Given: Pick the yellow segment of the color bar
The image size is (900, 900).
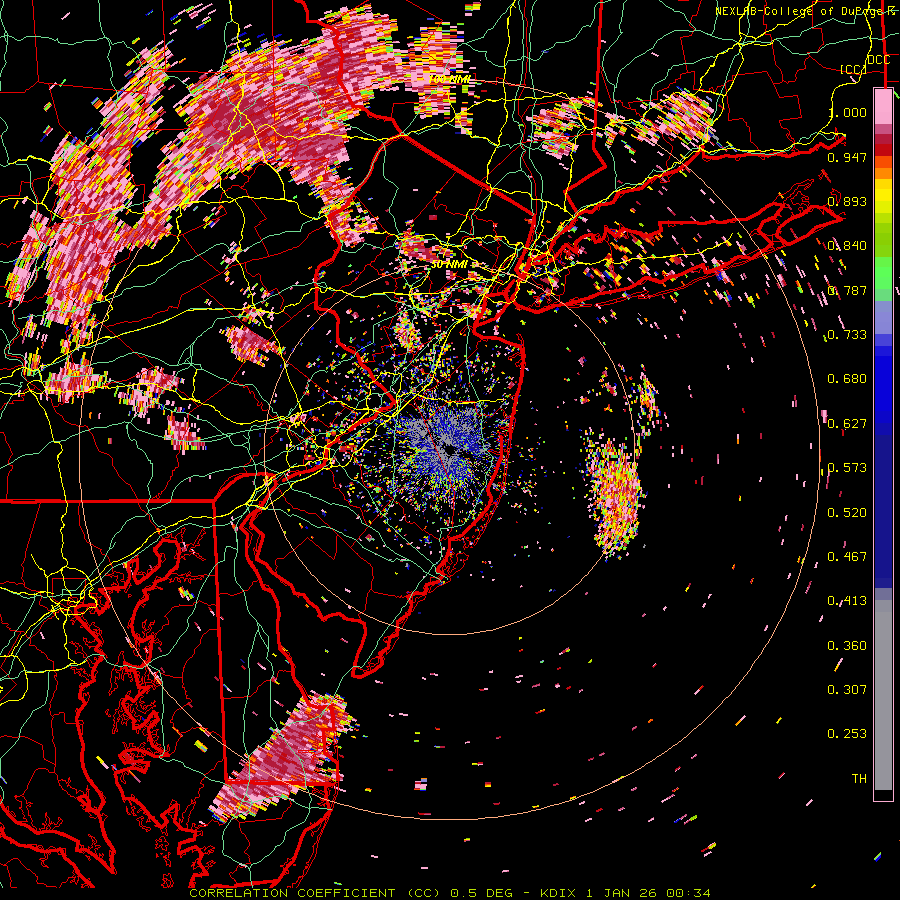Looking at the screenshot, I should 883,196.
